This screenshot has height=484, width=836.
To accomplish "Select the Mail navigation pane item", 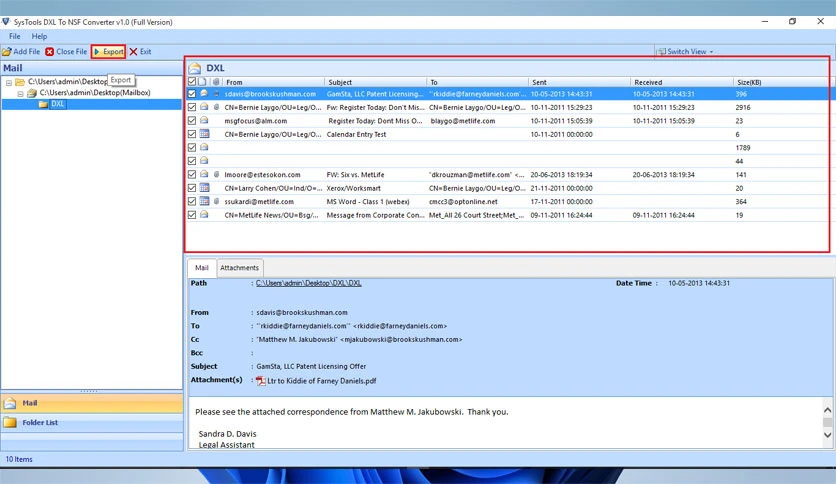I will tap(92, 403).
